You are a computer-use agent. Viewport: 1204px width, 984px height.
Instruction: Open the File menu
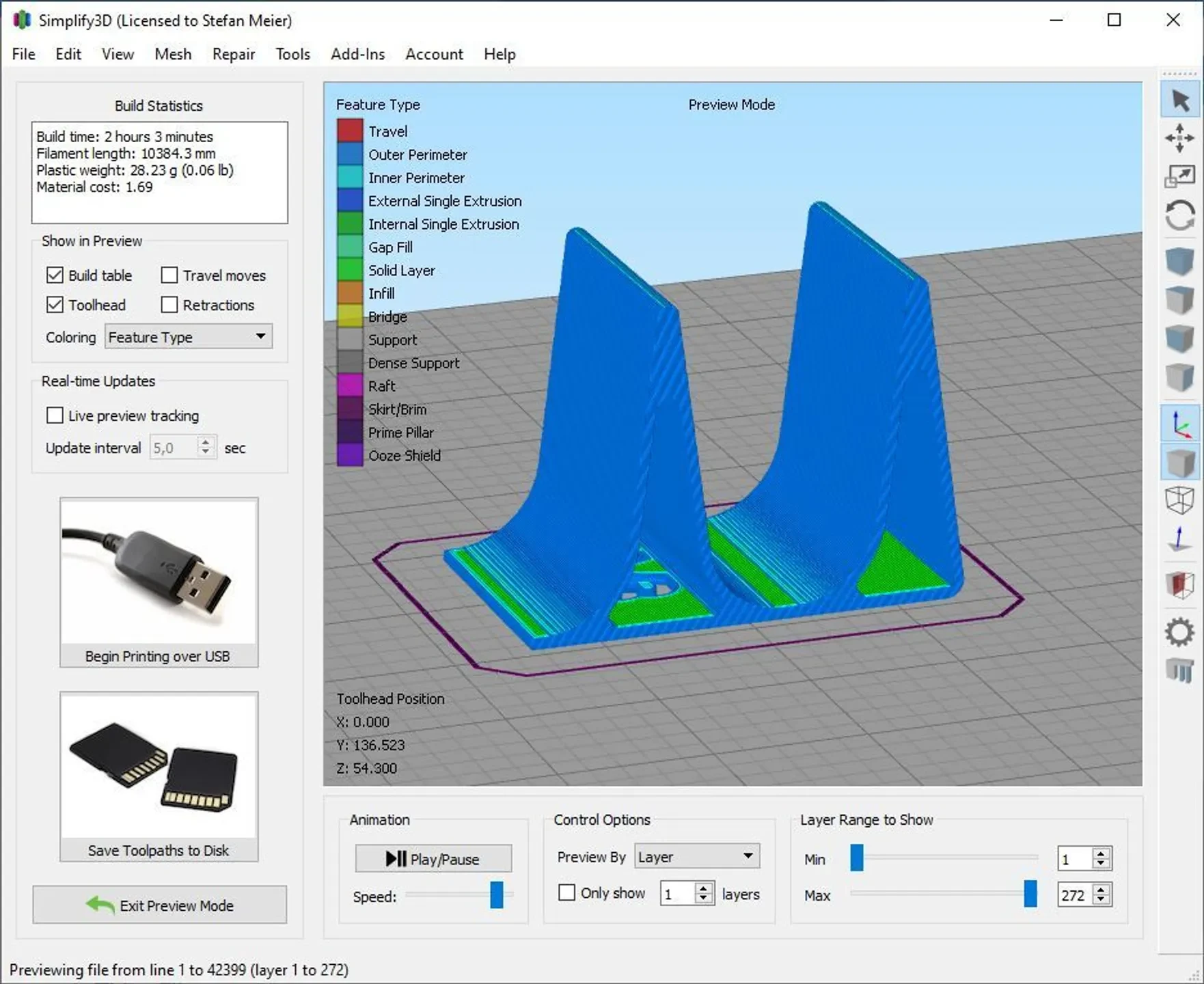coord(24,54)
